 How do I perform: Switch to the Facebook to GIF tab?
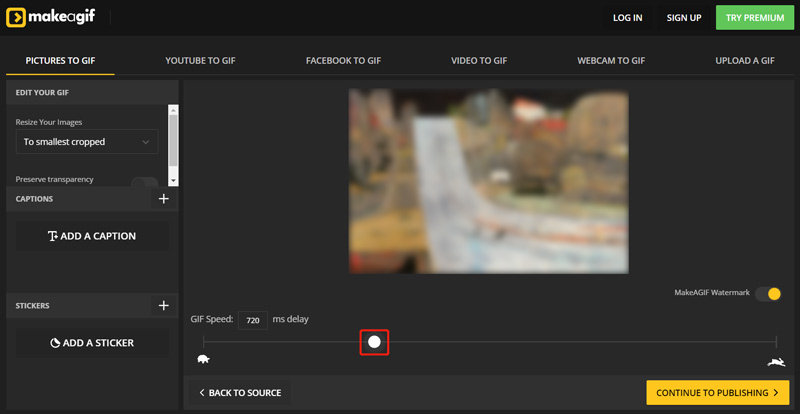tap(343, 61)
